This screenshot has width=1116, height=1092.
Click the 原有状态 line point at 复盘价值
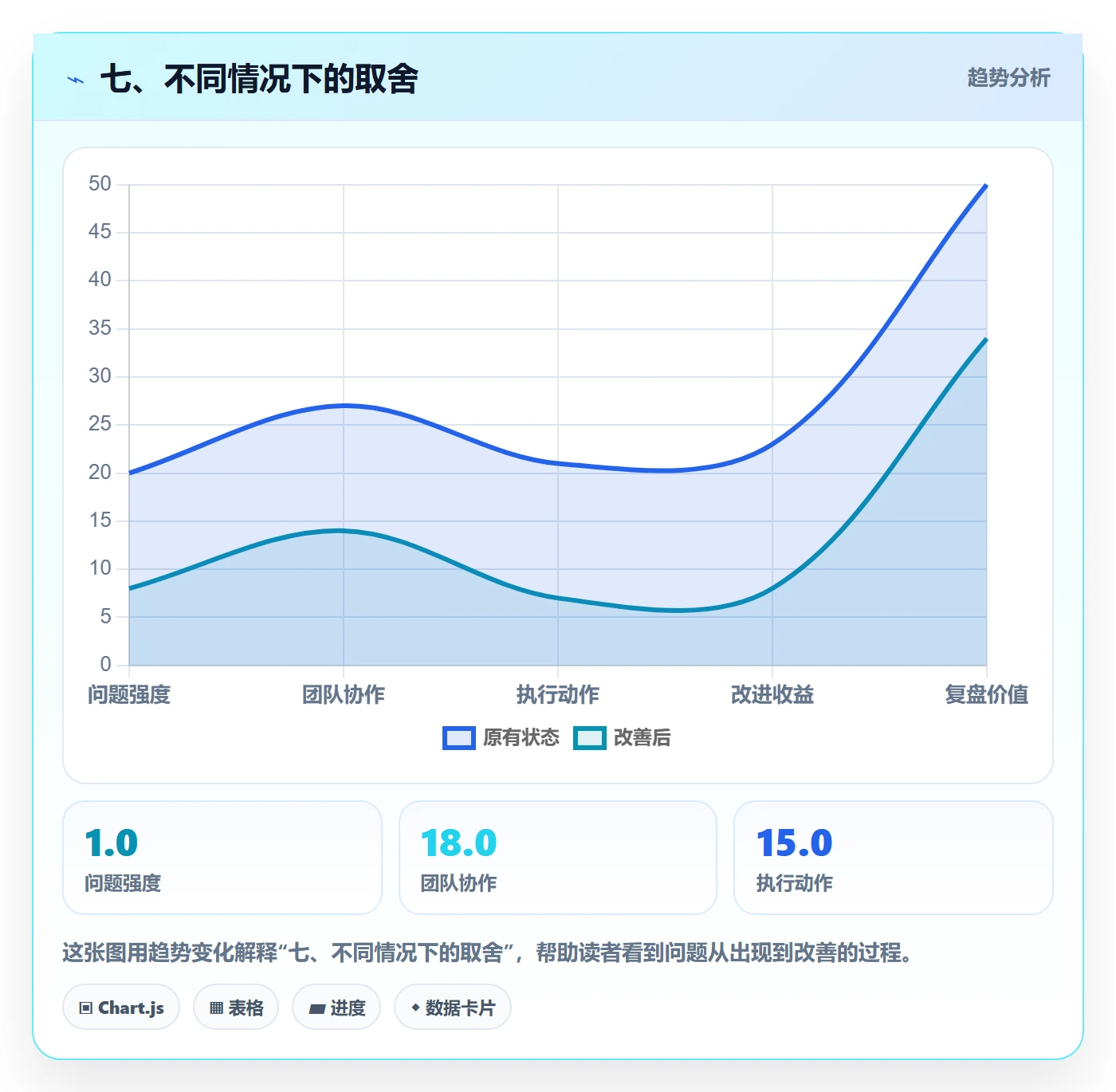(987, 185)
